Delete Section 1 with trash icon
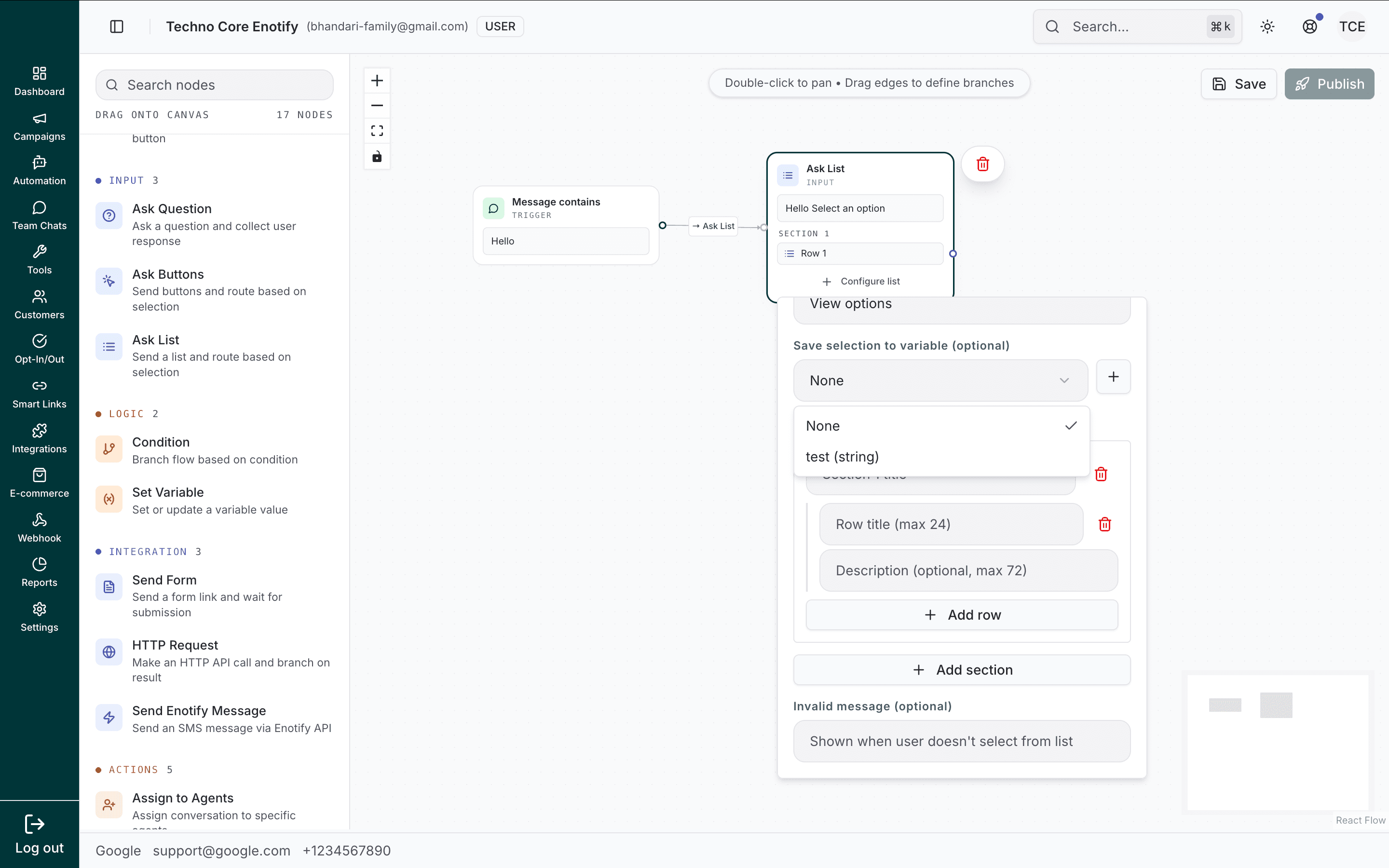 (1101, 474)
